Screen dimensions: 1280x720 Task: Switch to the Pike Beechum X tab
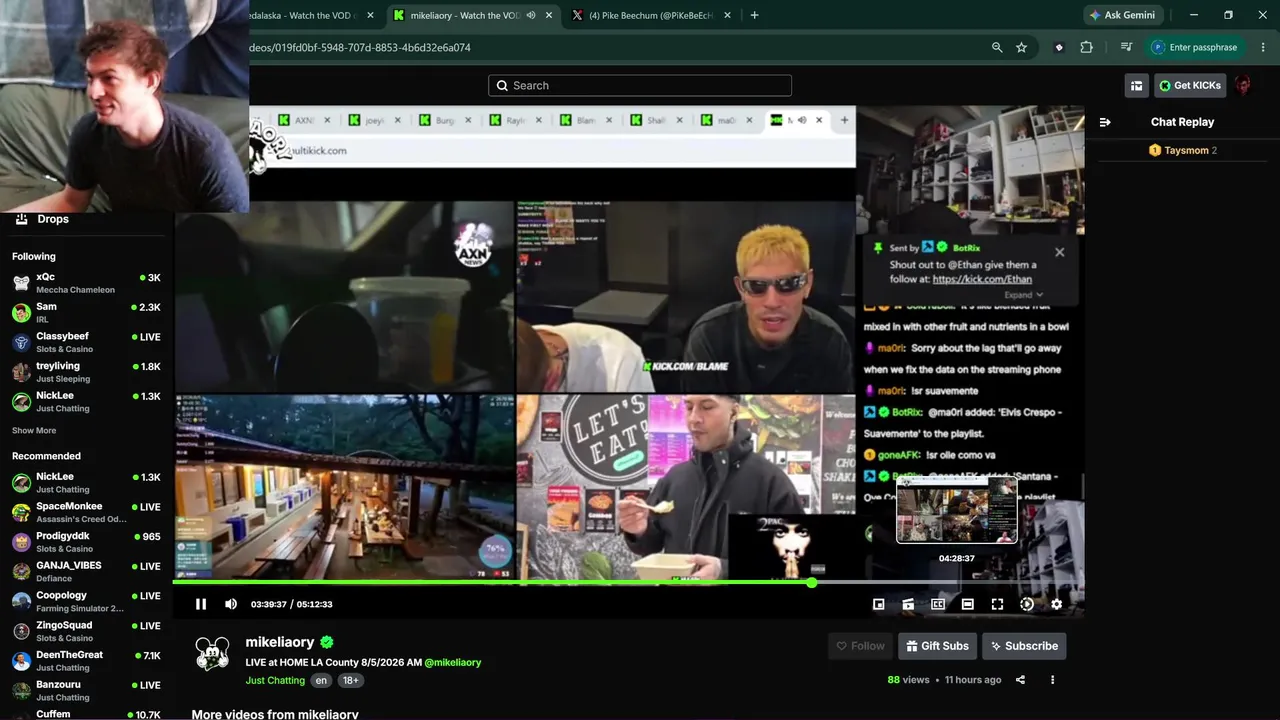coord(650,15)
